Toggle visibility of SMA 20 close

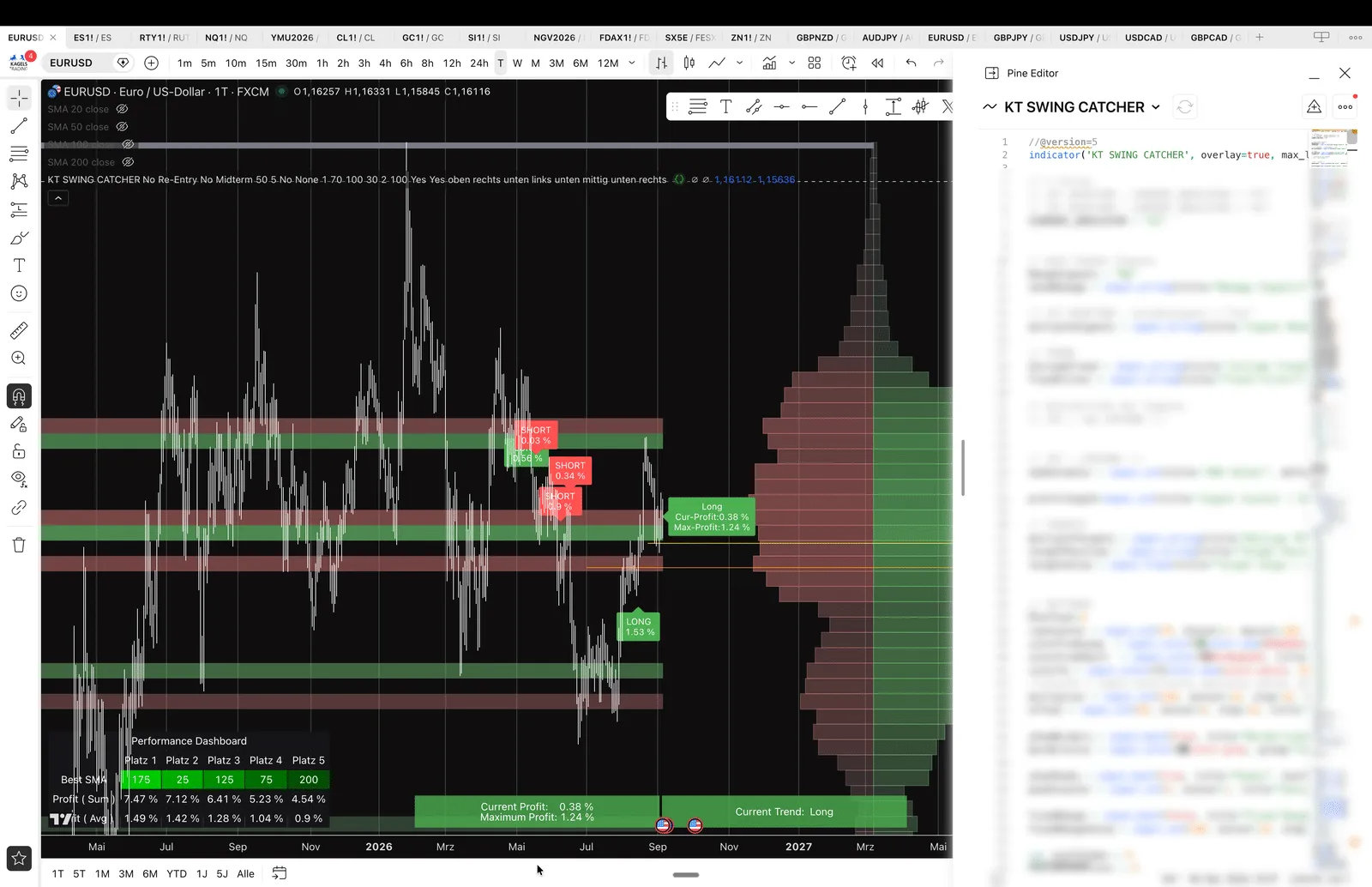tap(122, 109)
